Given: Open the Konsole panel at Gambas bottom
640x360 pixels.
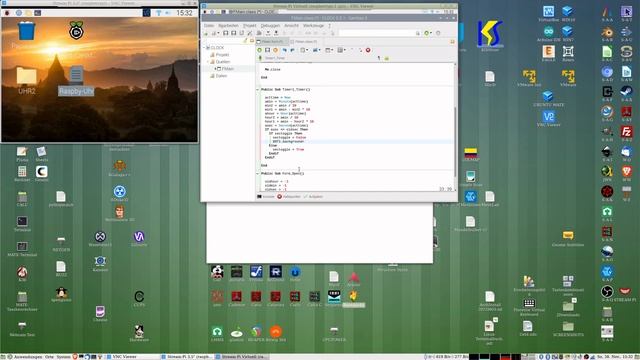Looking at the screenshot, I should point(266,197).
